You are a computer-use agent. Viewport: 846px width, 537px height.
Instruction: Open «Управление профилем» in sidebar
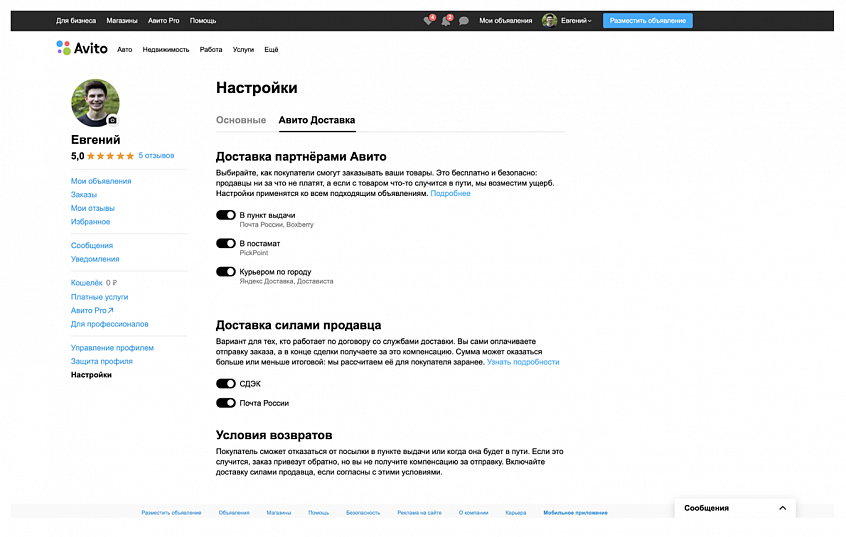(112, 348)
